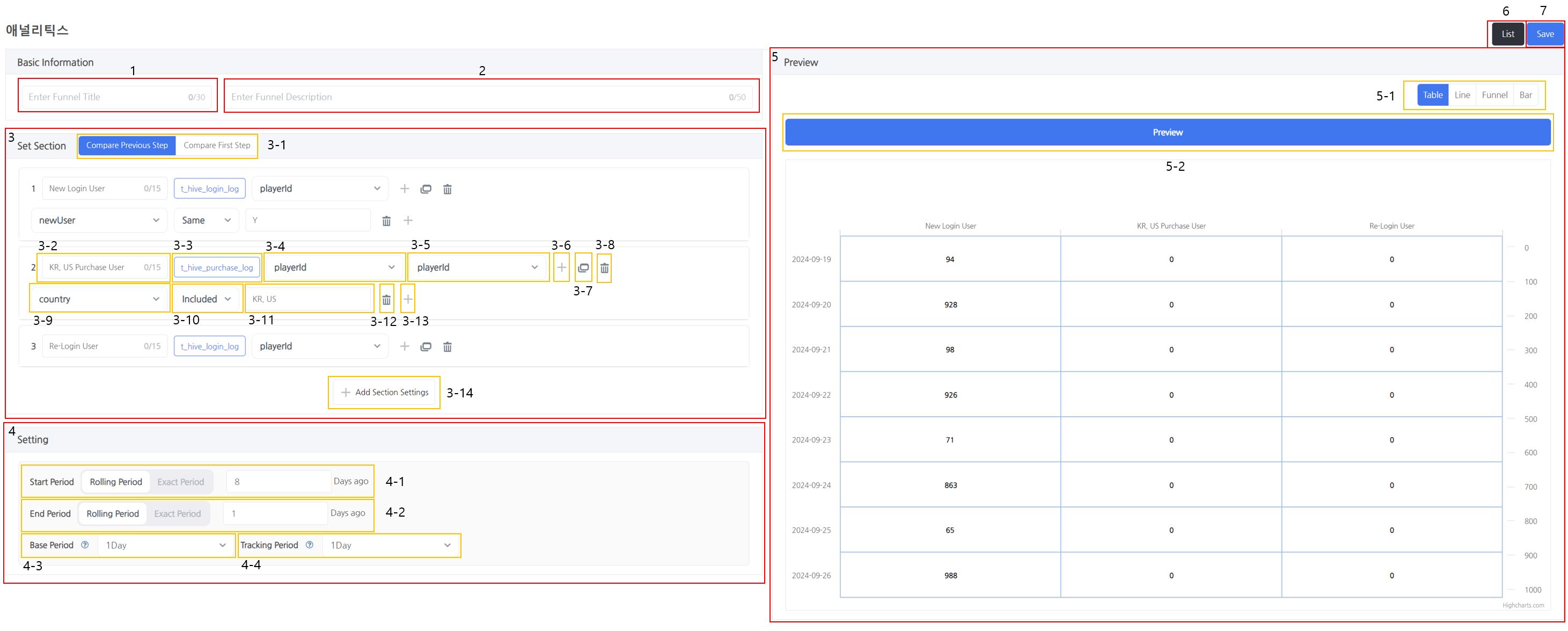The height and width of the screenshot is (631, 1568).
Task: Delete the country filter condition row
Action: click(386, 300)
